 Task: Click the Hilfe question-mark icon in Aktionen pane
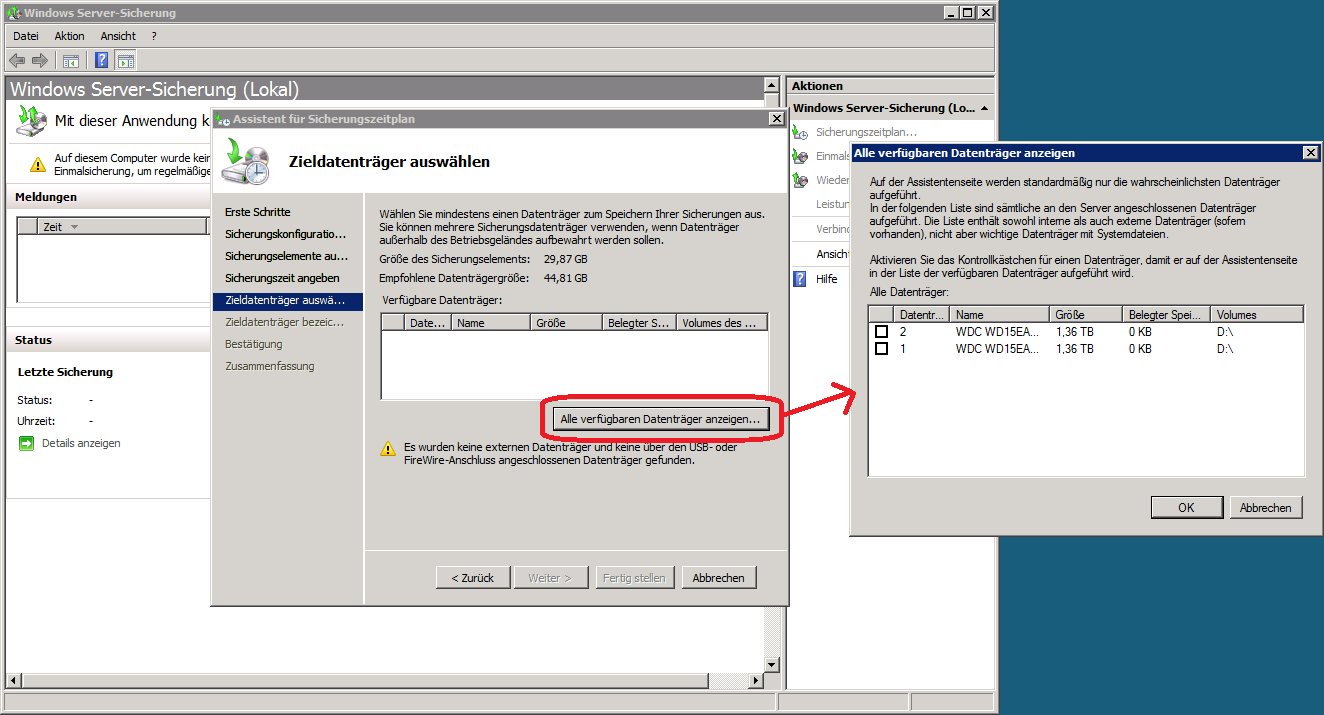point(800,279)
